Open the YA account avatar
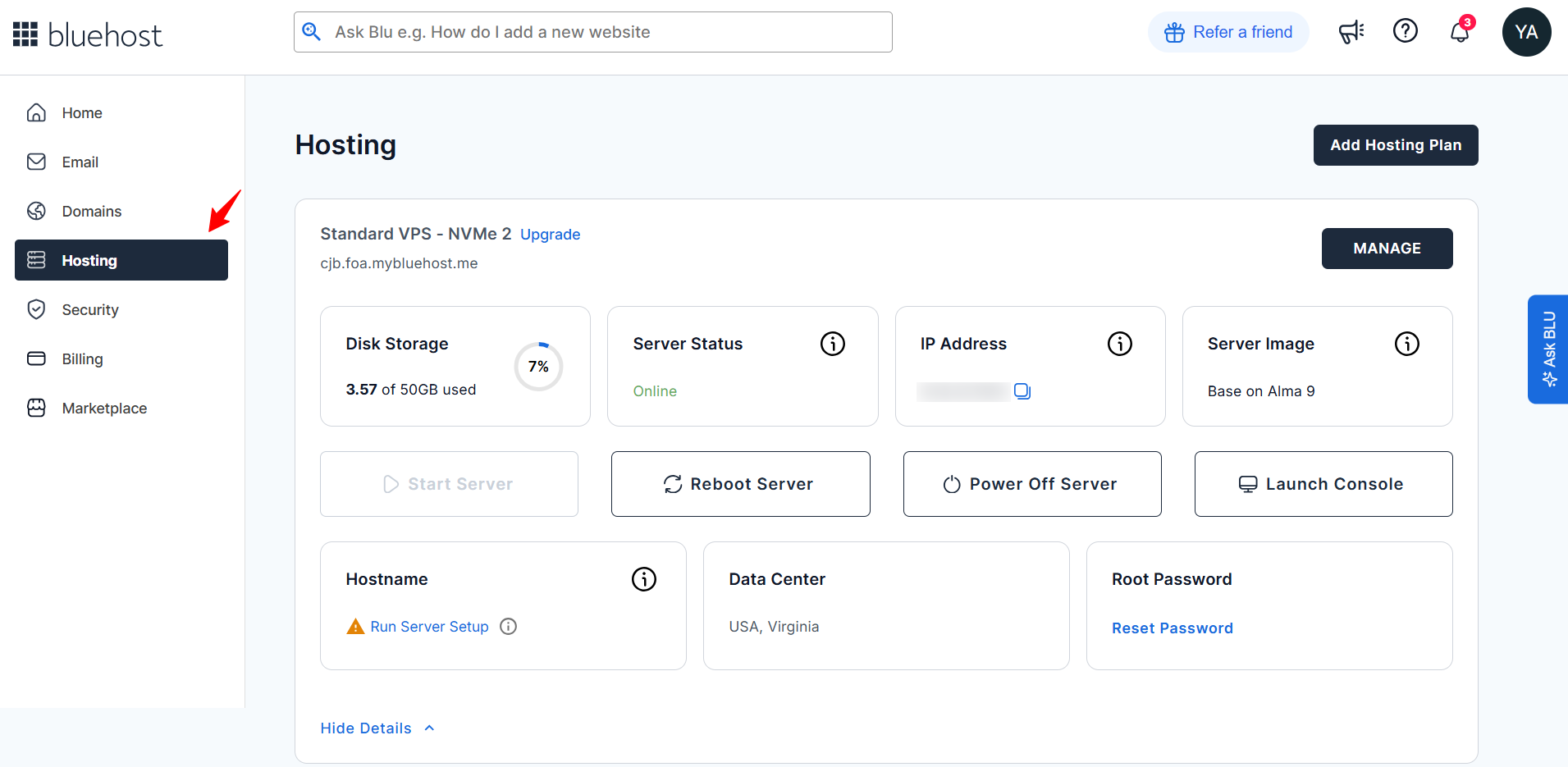 pos(1526,32)
